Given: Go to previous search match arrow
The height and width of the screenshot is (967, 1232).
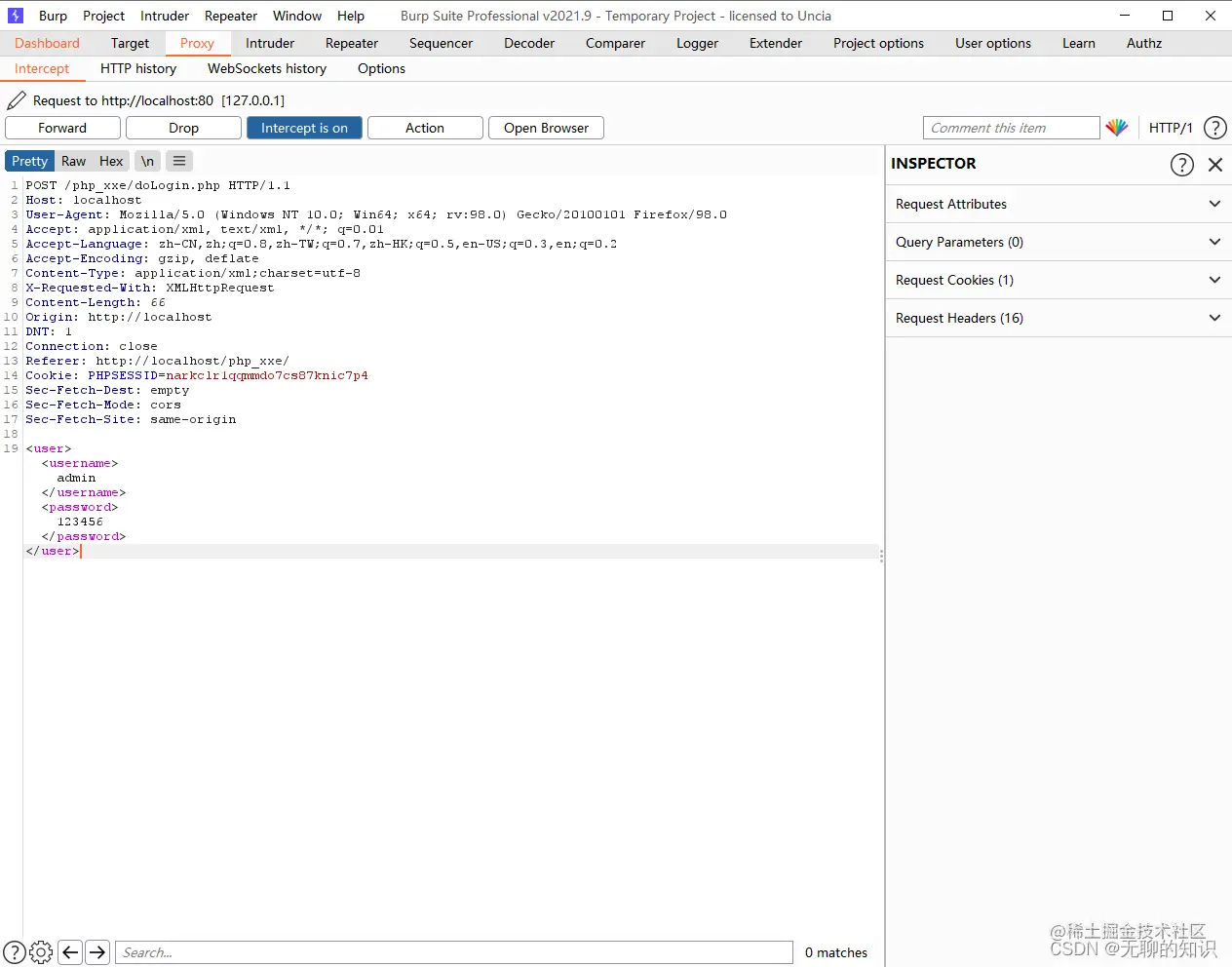Looking at the screenshot, I should [70, 952].
